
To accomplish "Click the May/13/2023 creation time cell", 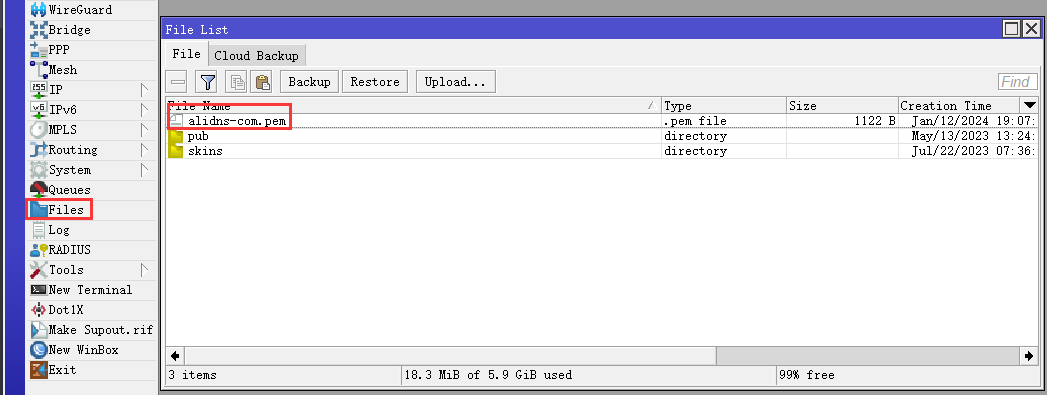I will (974, 136).
